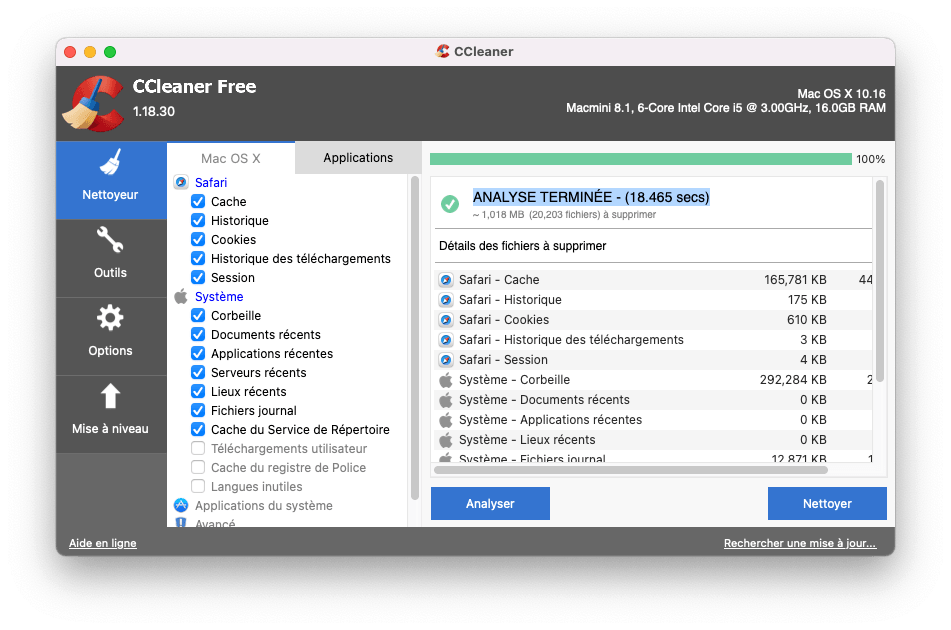Screen dimensions: 951x630
Task: Select the Safari - Cache 165,781 KB value
Action: coord(795,280)
